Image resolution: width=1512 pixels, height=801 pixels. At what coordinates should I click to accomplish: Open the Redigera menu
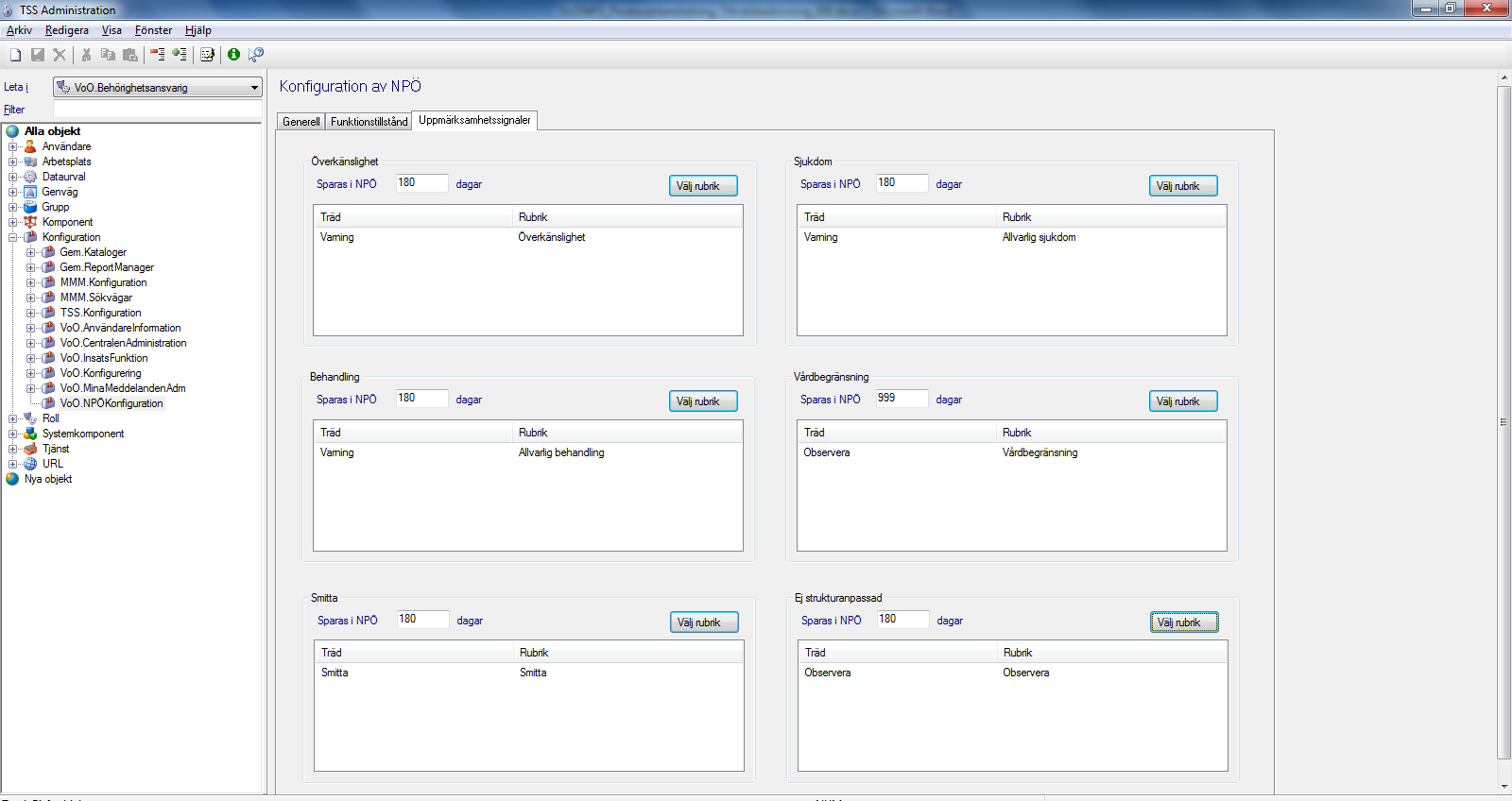pos(66,30)
